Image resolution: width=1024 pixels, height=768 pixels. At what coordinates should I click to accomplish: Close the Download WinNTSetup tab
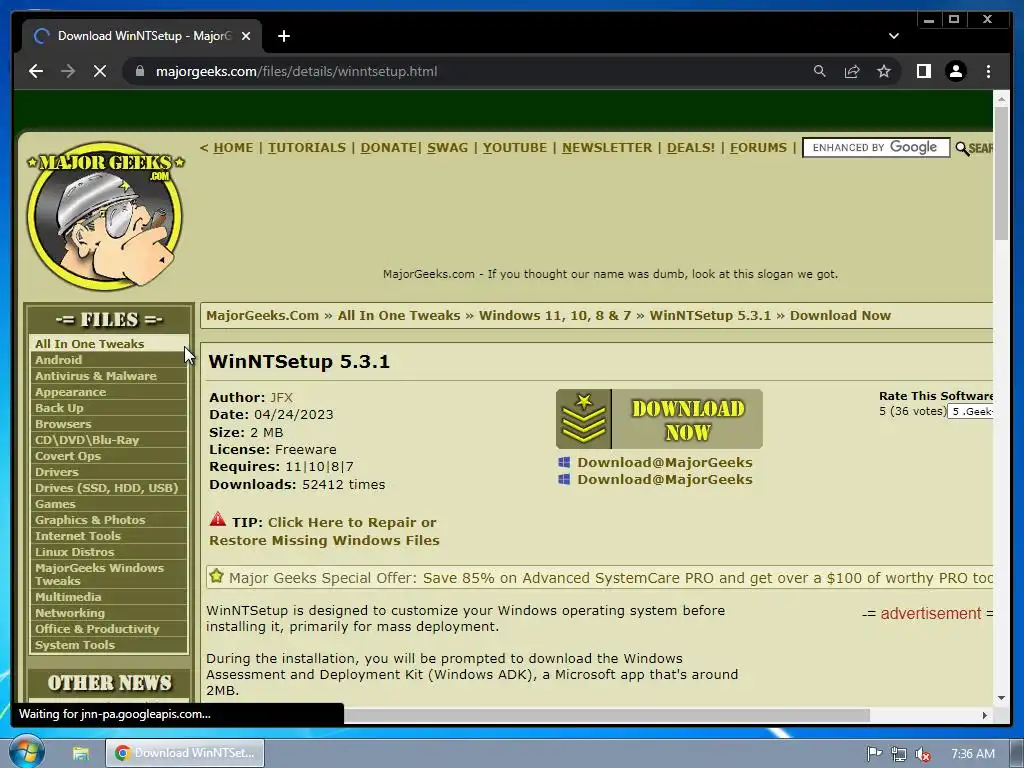pyautogui.click(x=246, y=36)
